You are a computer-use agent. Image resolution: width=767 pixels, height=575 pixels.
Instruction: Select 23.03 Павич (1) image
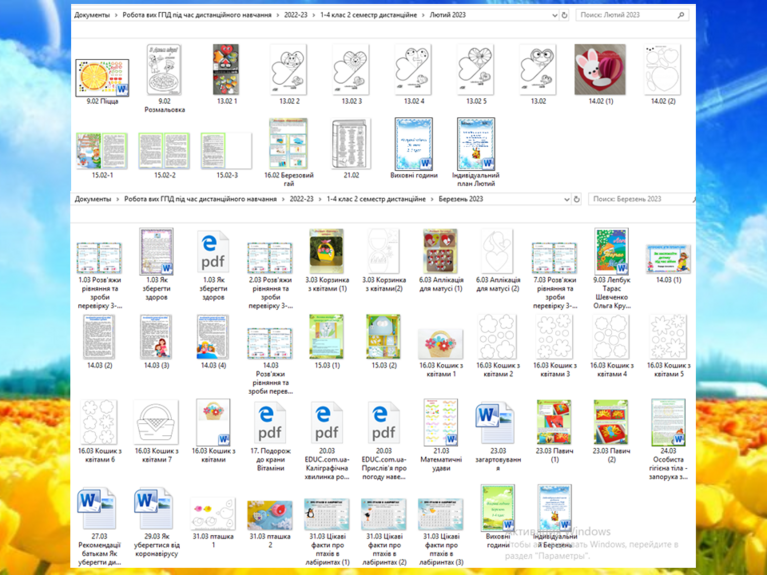[x=554, y=422]
